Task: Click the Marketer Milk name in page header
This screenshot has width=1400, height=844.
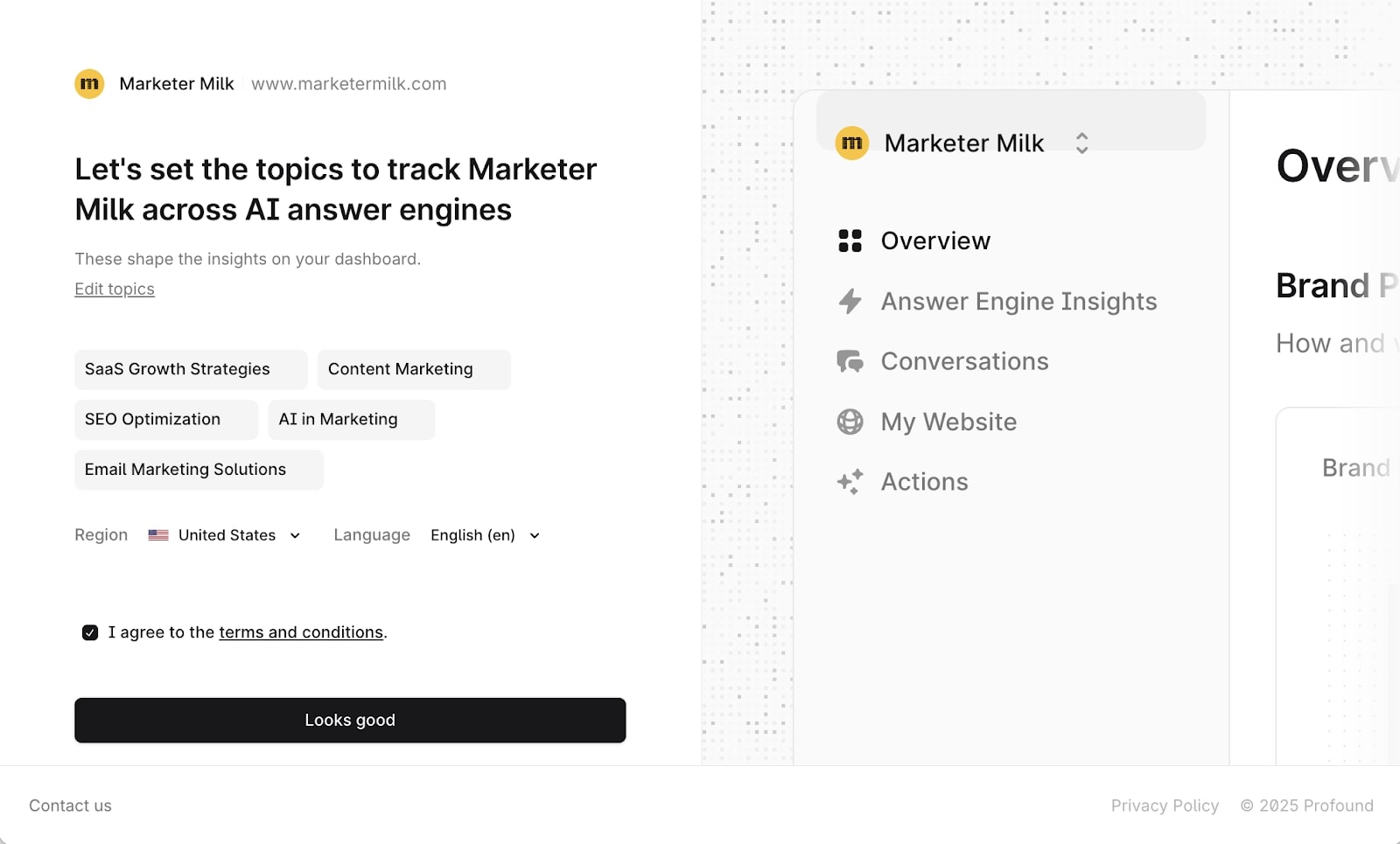Action: coord(177,84)
